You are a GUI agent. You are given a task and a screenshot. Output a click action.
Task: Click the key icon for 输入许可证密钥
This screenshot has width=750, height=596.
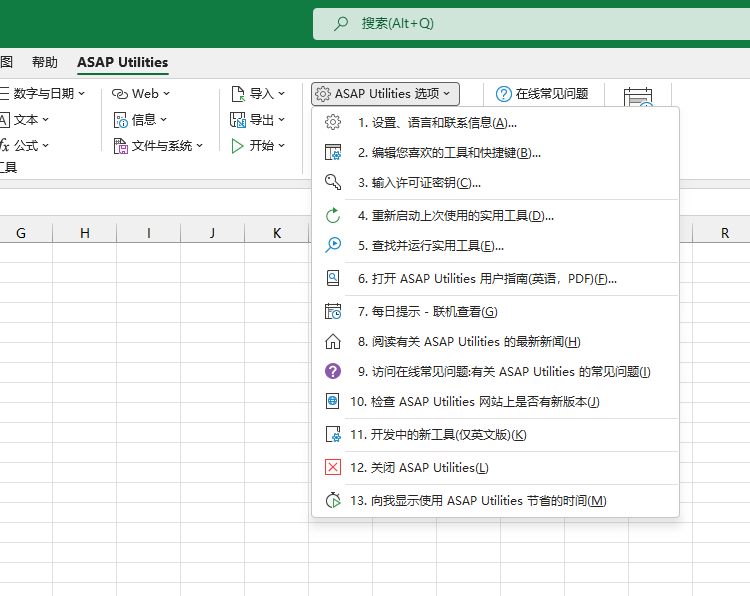pyautogui.click(x=333, y=182)
